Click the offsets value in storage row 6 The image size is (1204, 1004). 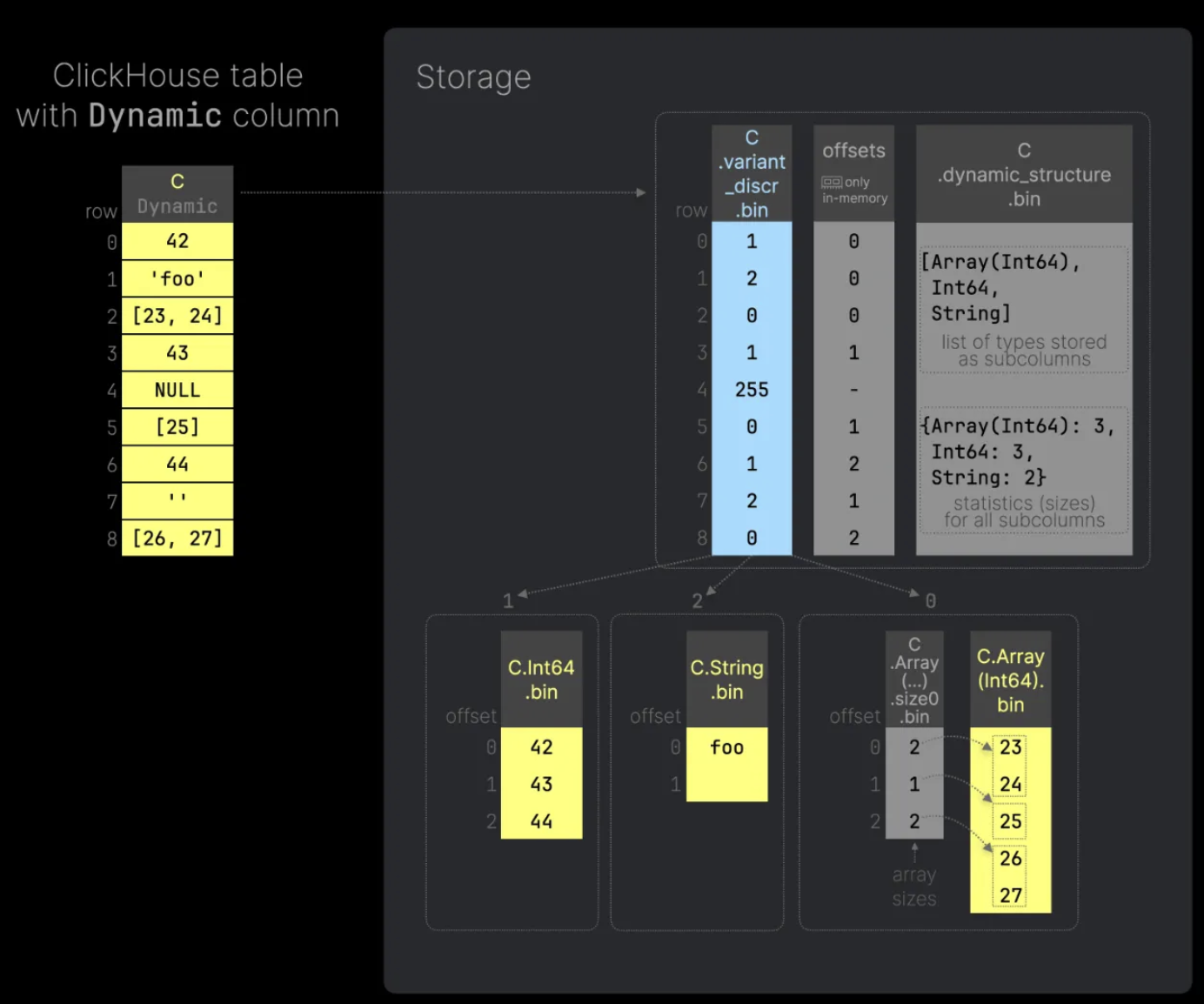point(853,464)
